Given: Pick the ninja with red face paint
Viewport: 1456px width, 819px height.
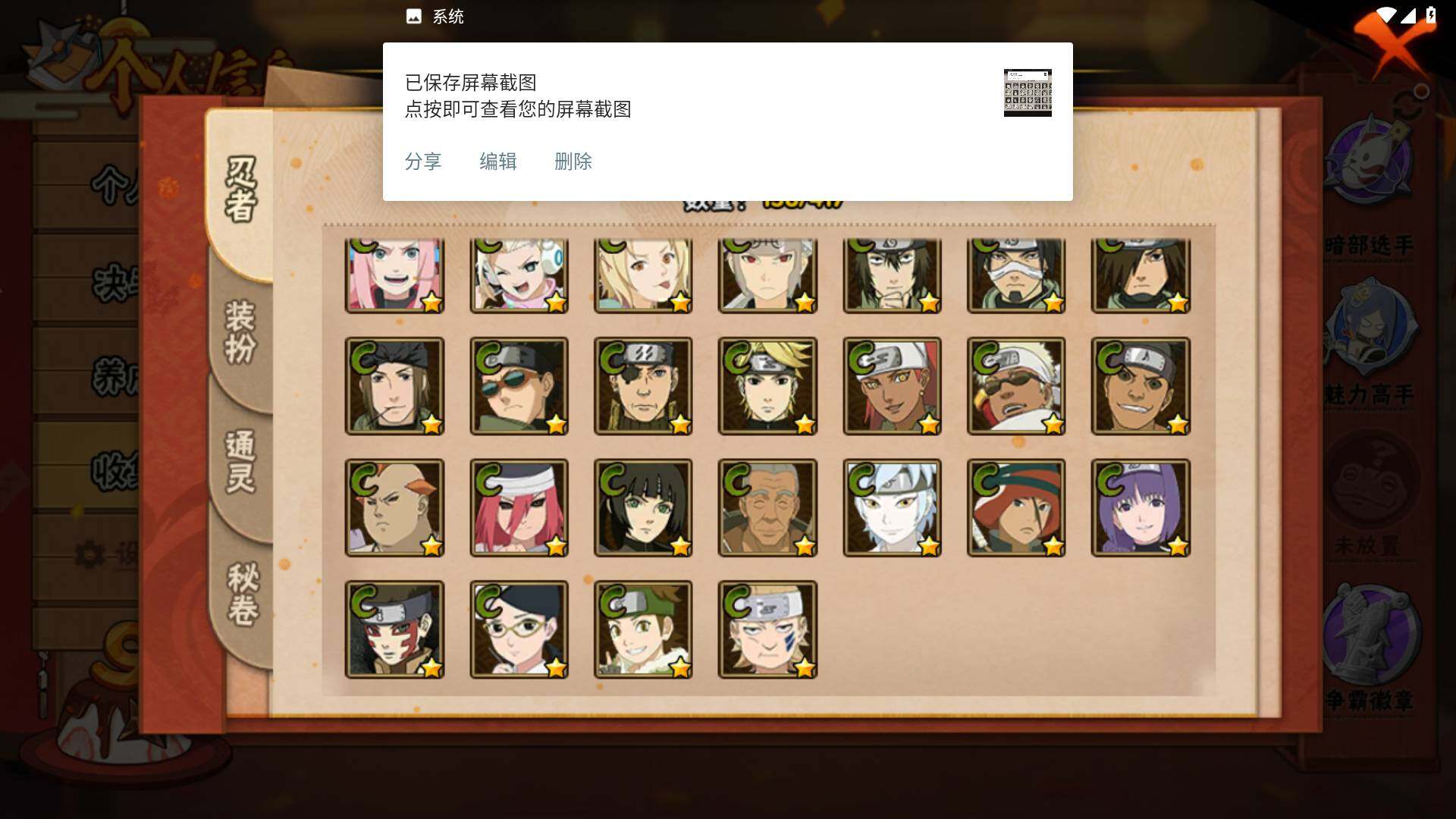Looking at the screenshot, I should pyautogui.click(x=394, y=629).
